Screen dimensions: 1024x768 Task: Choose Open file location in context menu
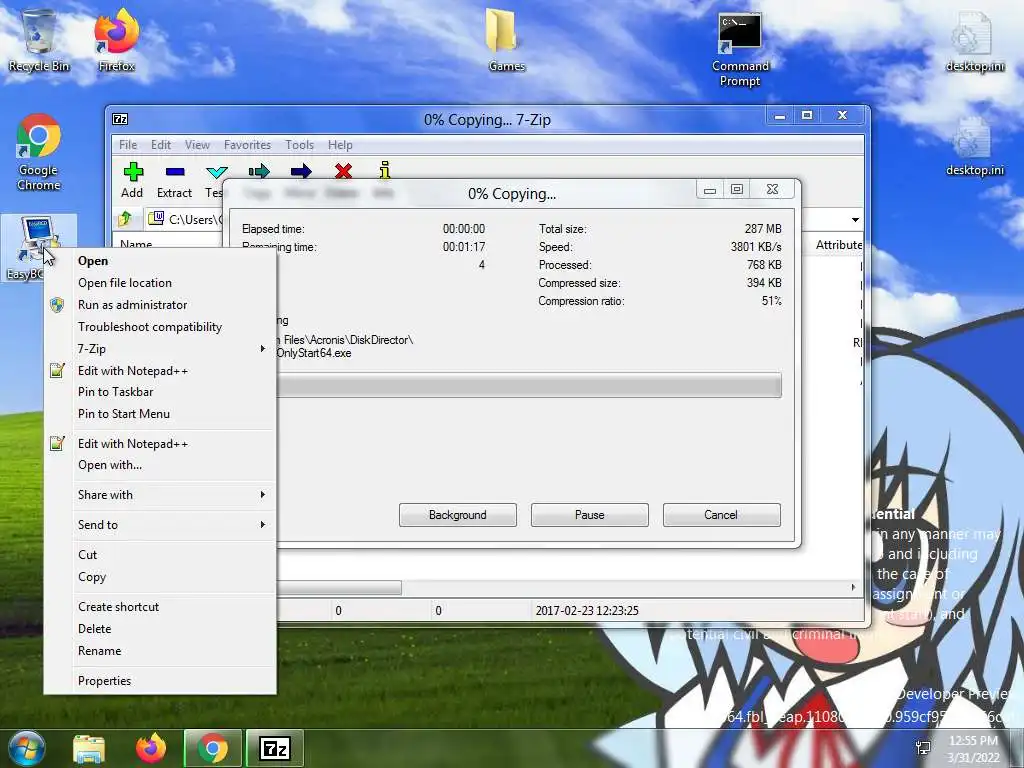point(160,283)
